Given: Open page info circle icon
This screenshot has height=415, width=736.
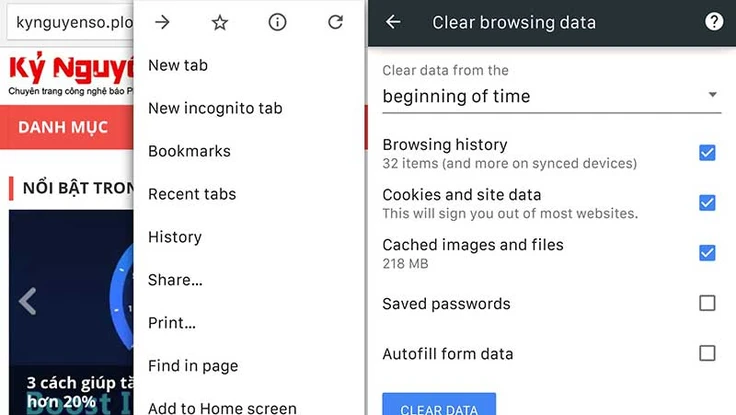Looking at the screenshot, I should (x=277, y=22).
